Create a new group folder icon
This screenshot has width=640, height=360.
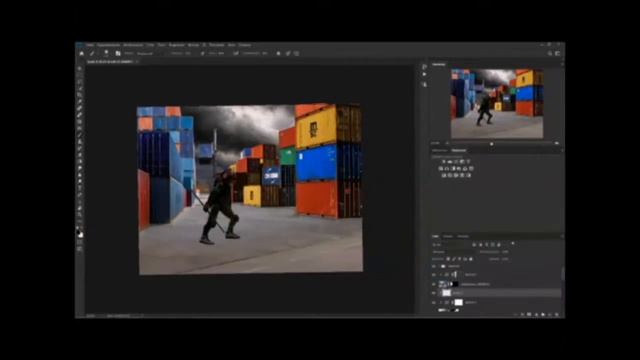coord(543,315)
